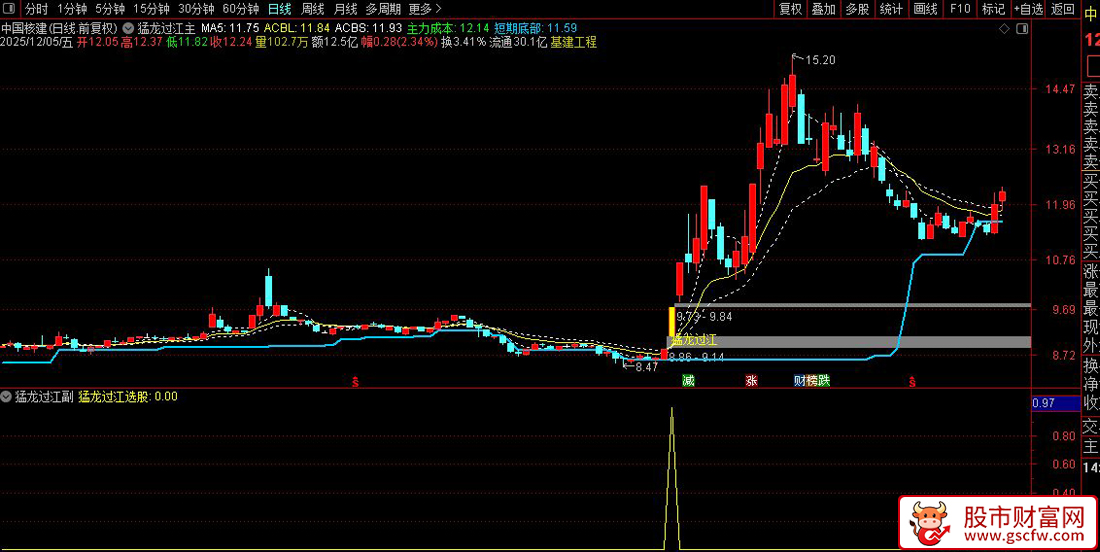Image resolution: width=1100 pixels, height=552 pixels.
Task: Click the orange 榜 event marker
Action: pos(812,381)
